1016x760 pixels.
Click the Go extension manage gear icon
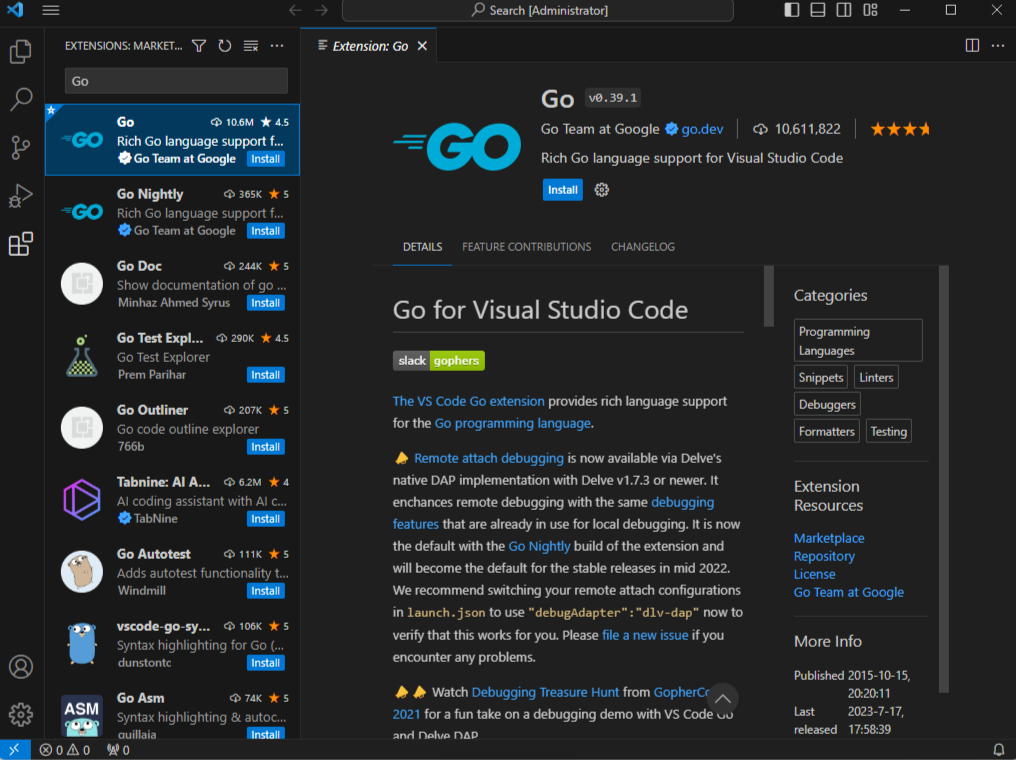click(x=601, y=190)
